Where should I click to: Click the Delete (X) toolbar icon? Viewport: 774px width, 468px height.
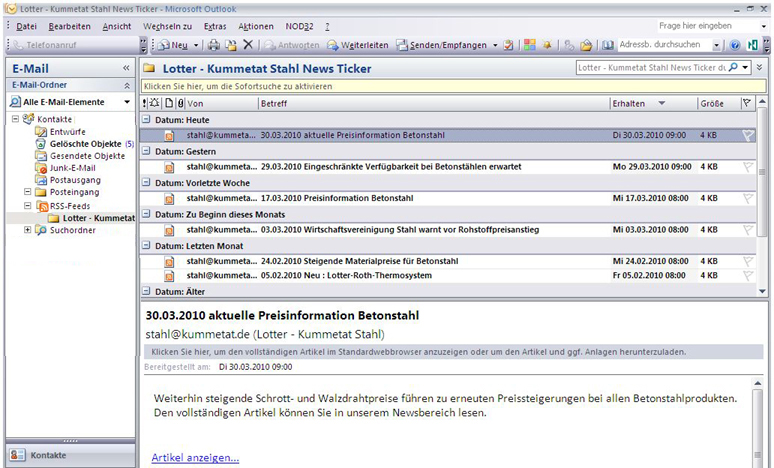[x=248, y=45]
